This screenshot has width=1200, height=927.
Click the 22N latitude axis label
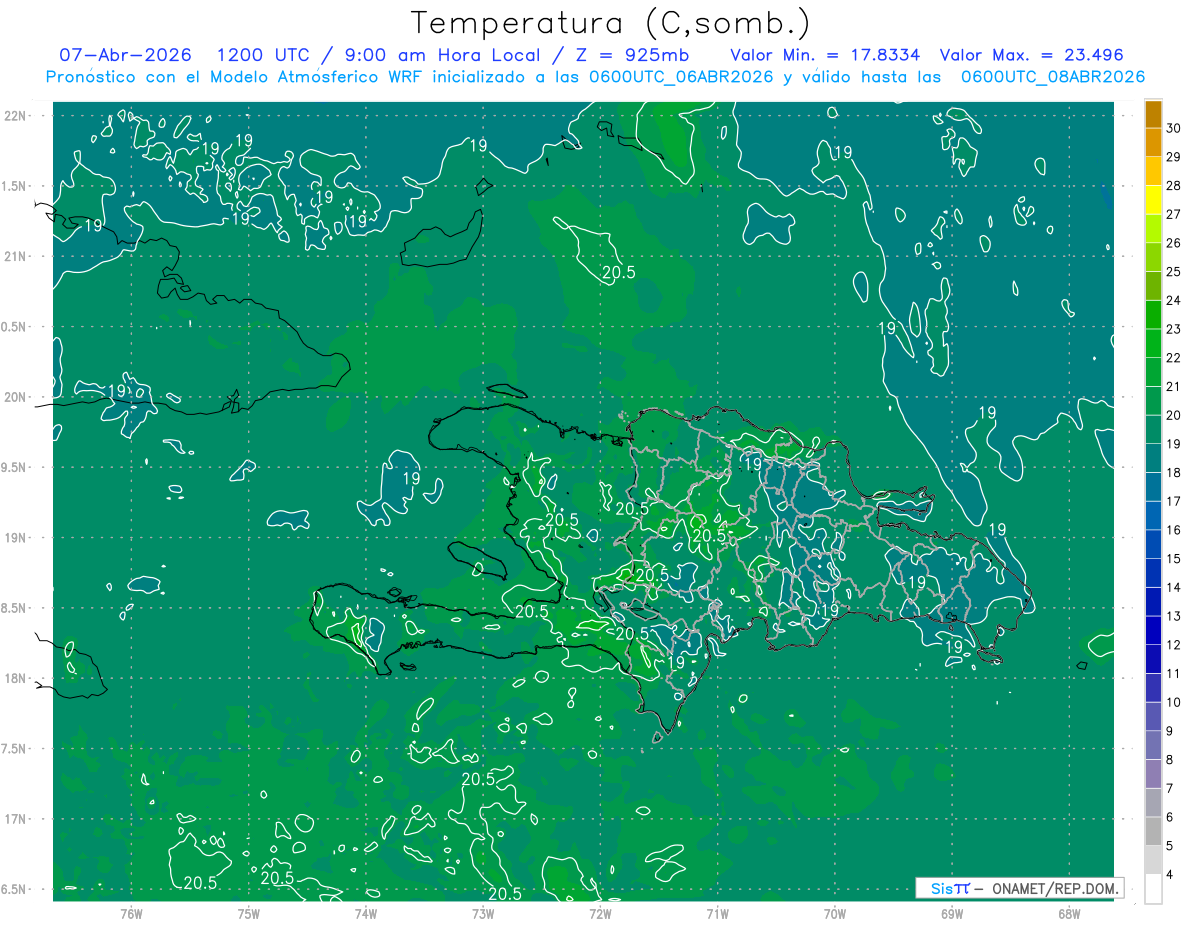click(16, 115)
